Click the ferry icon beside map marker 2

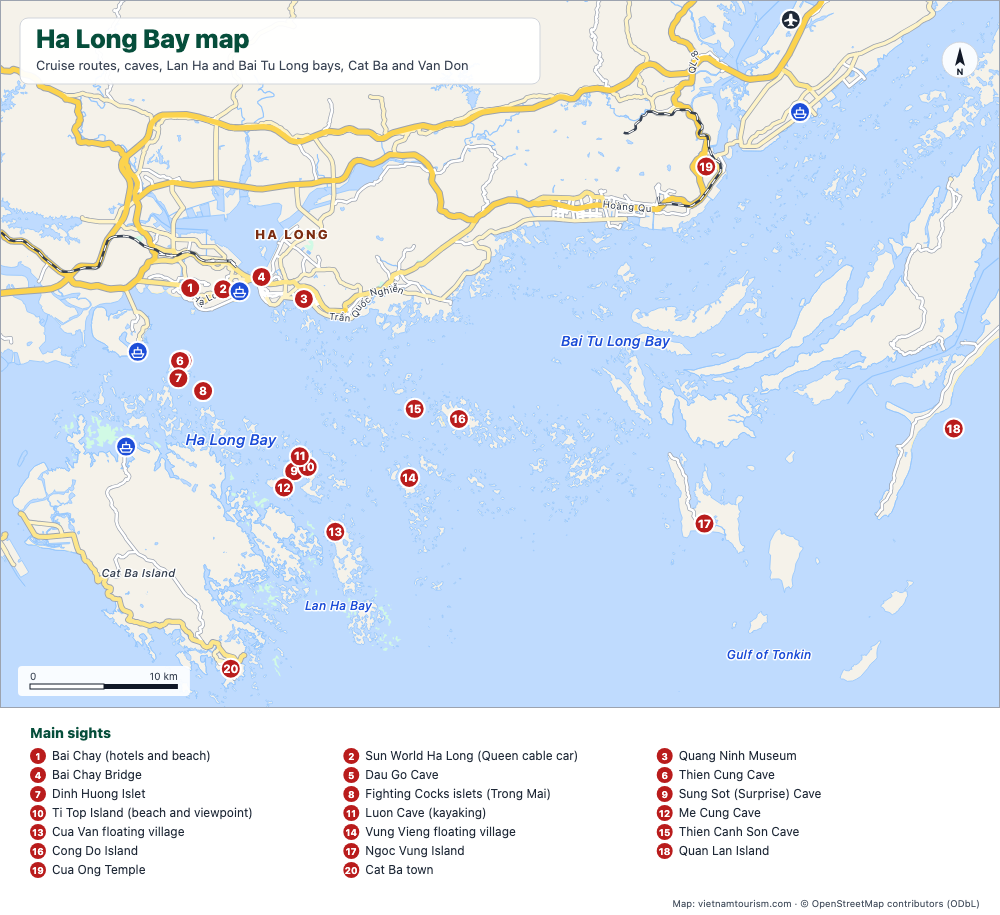tap(239, 292)
